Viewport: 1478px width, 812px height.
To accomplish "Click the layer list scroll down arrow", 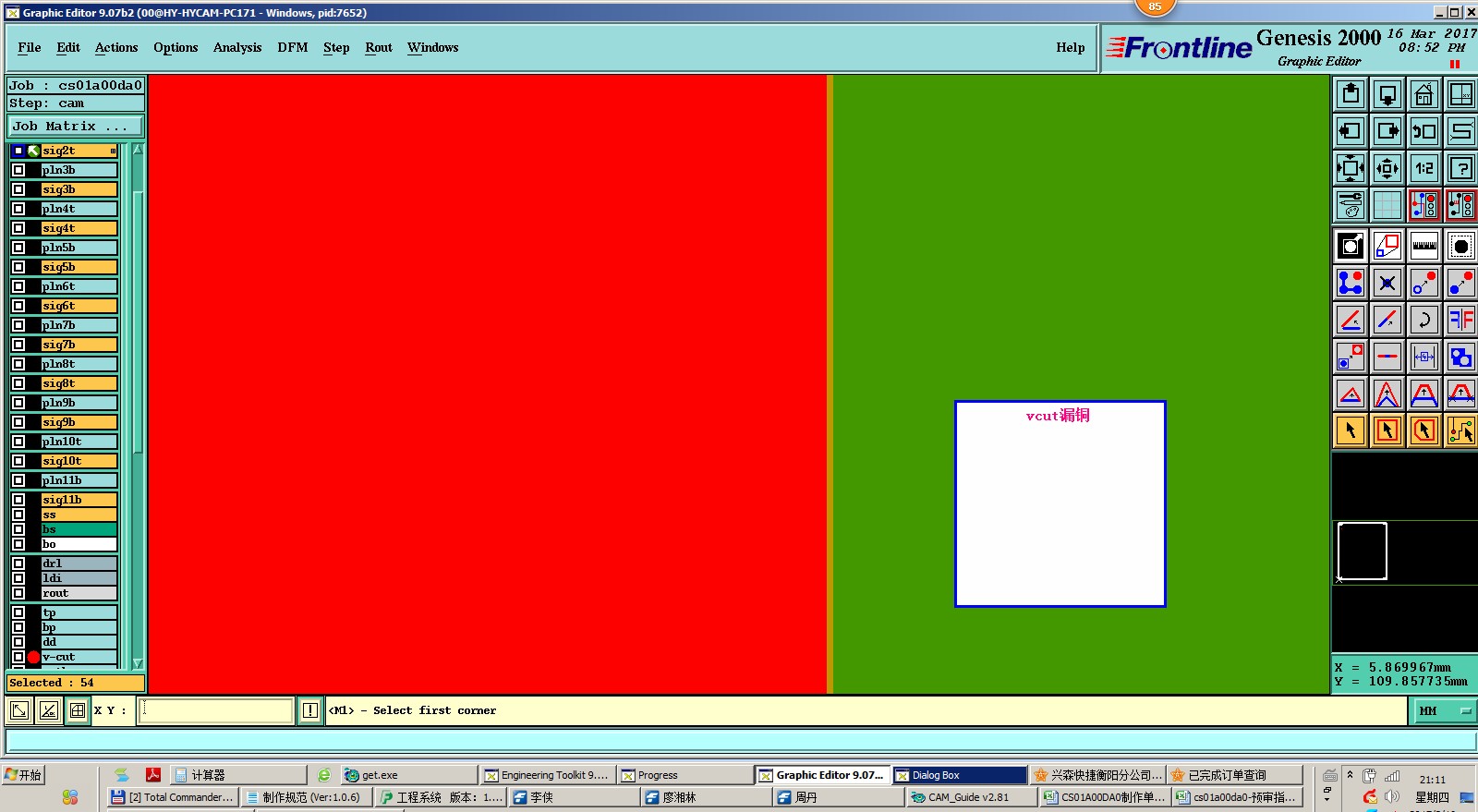I will pyautogui.click(x=138, y=663).
